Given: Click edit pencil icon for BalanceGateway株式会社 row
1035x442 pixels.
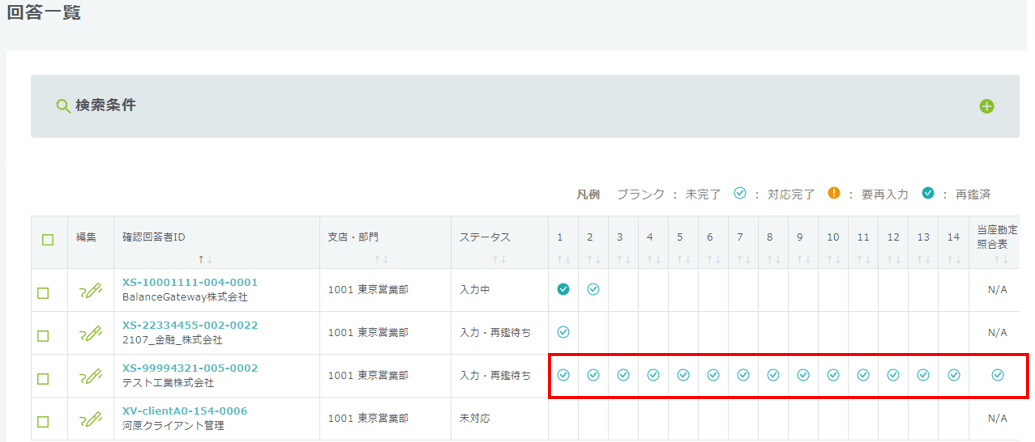Looking at the screenshot, I should click(x=91, y=291).
